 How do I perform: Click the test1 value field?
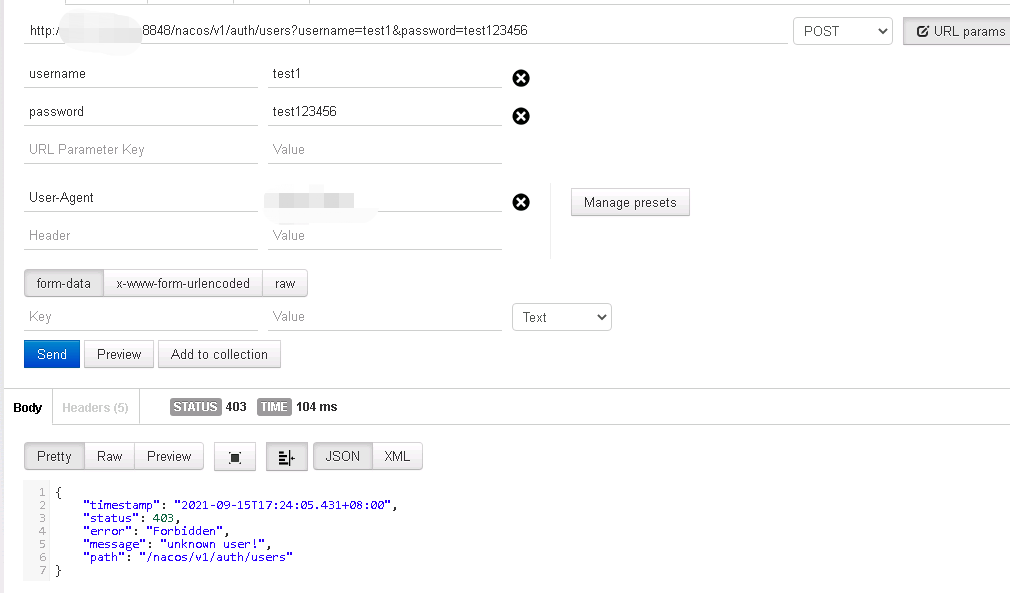tap(385, 74)
